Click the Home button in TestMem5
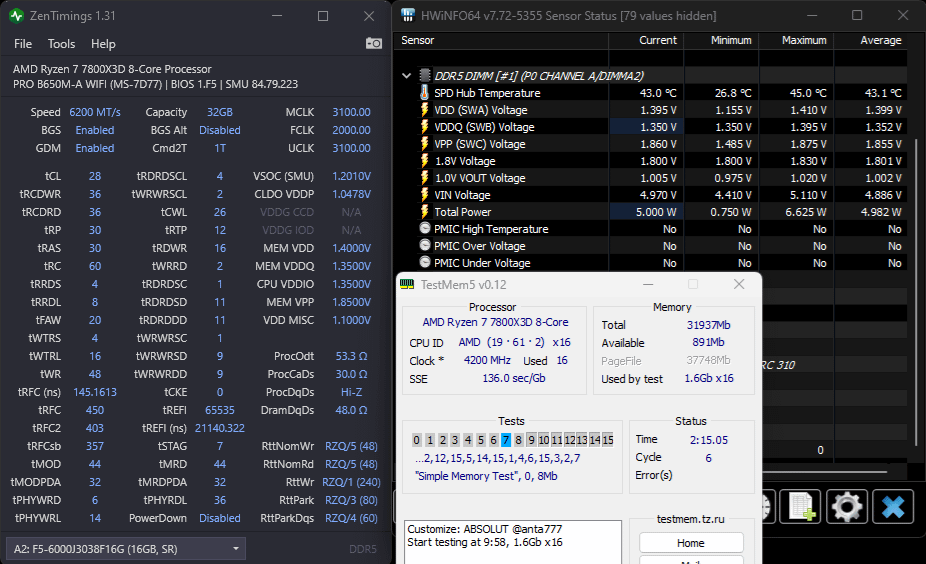Screen dimensions: 926x564 [691, 543]
